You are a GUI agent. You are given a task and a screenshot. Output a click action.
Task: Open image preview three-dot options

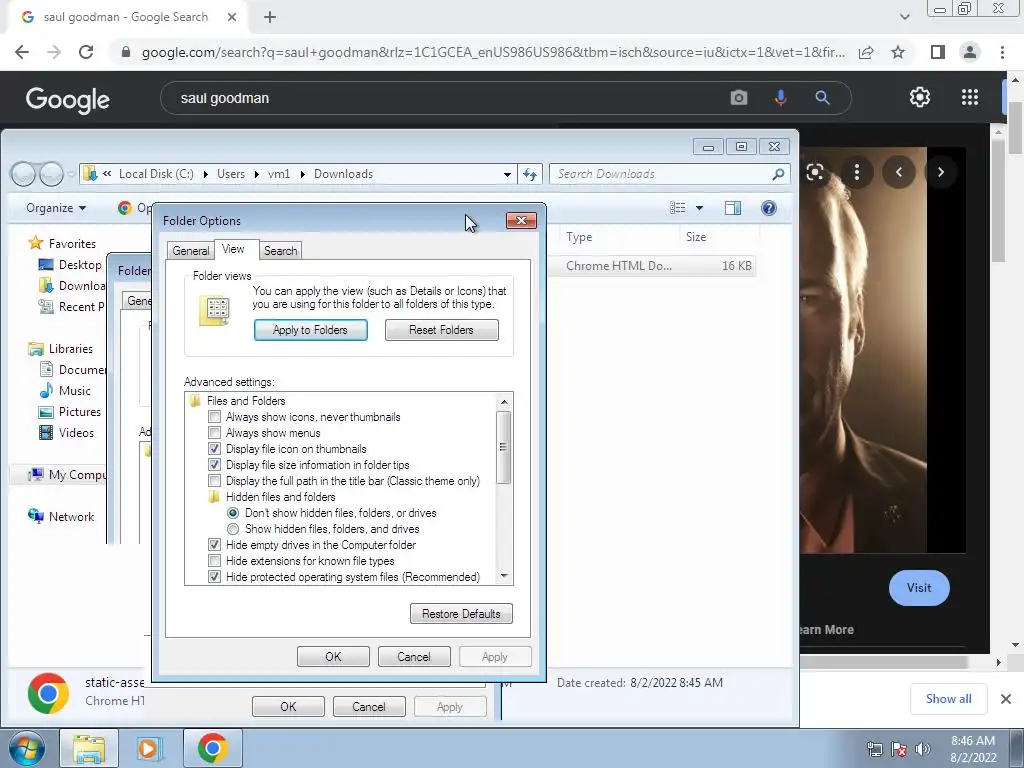(x=857, y=172)
